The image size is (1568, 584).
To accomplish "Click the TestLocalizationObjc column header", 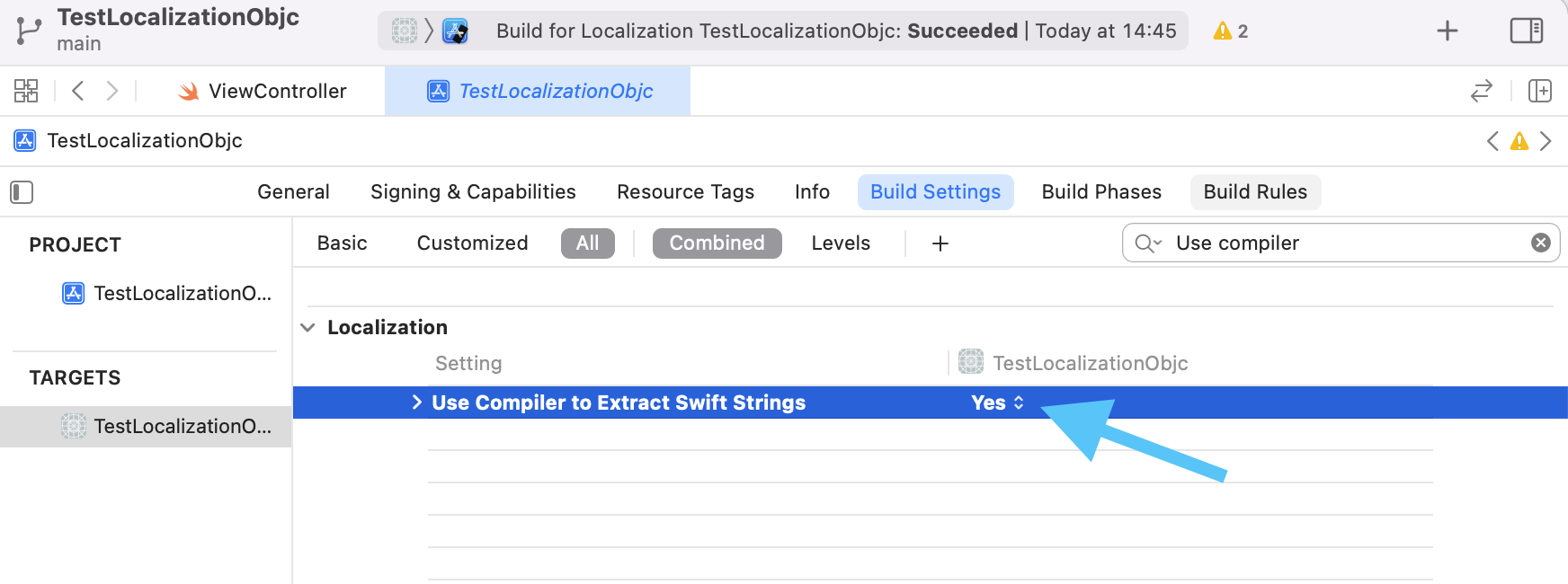I will 1074,363.
